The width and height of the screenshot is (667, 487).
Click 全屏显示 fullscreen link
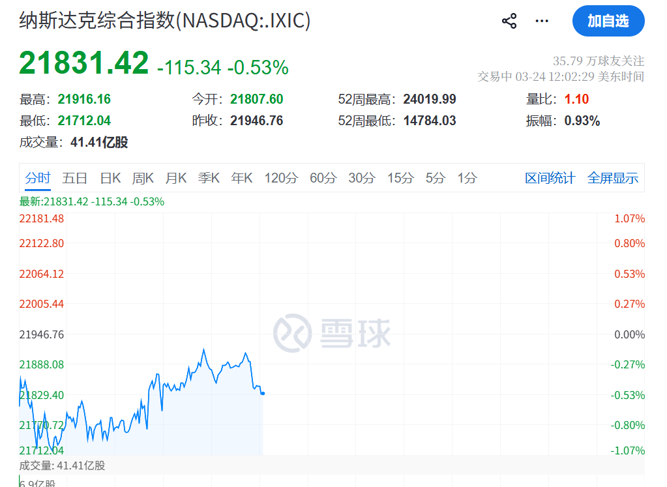coord(612,178)
